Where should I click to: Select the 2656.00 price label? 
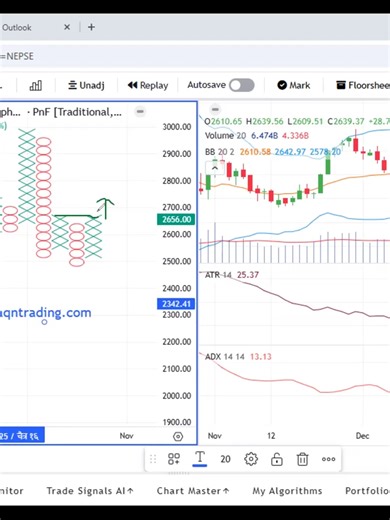tap(176, 219)
